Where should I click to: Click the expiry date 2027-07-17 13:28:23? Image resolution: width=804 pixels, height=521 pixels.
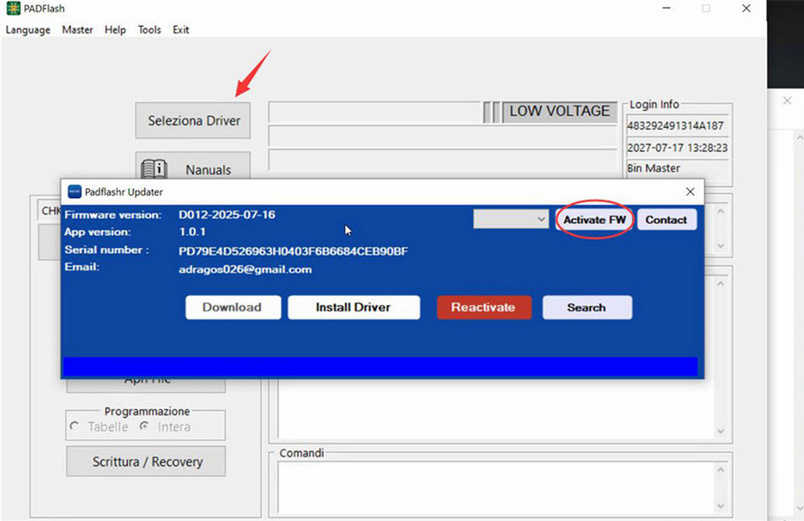677,148
